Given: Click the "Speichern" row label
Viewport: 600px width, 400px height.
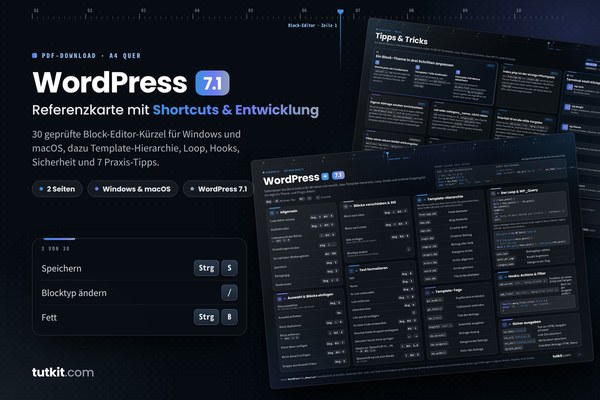Looking at the screenshot, I should pos(61,268).
